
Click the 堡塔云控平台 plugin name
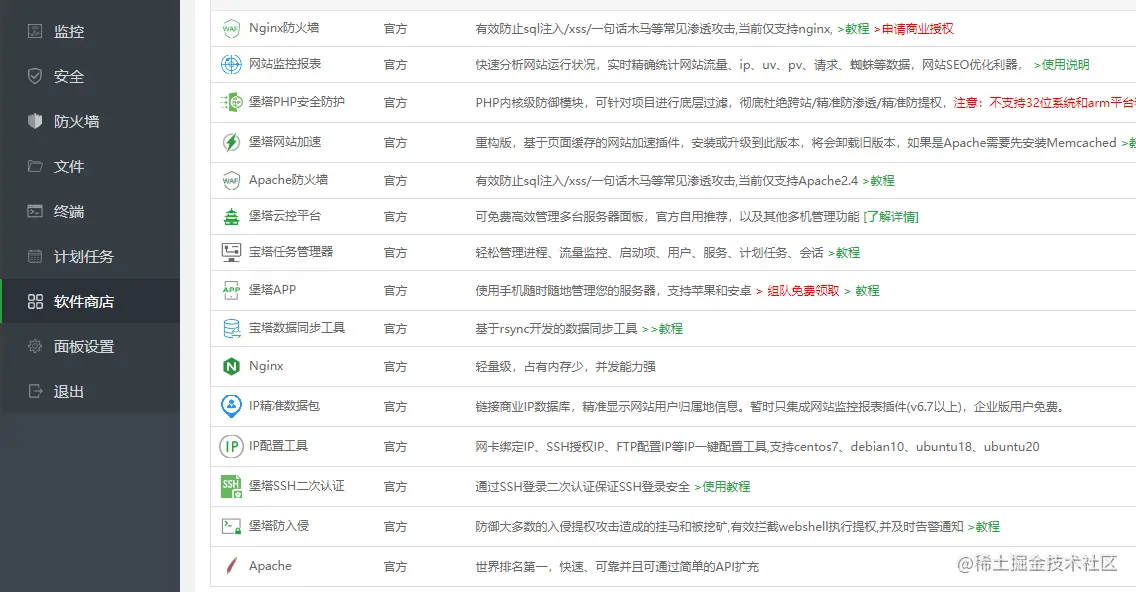(x=285, y=215)
